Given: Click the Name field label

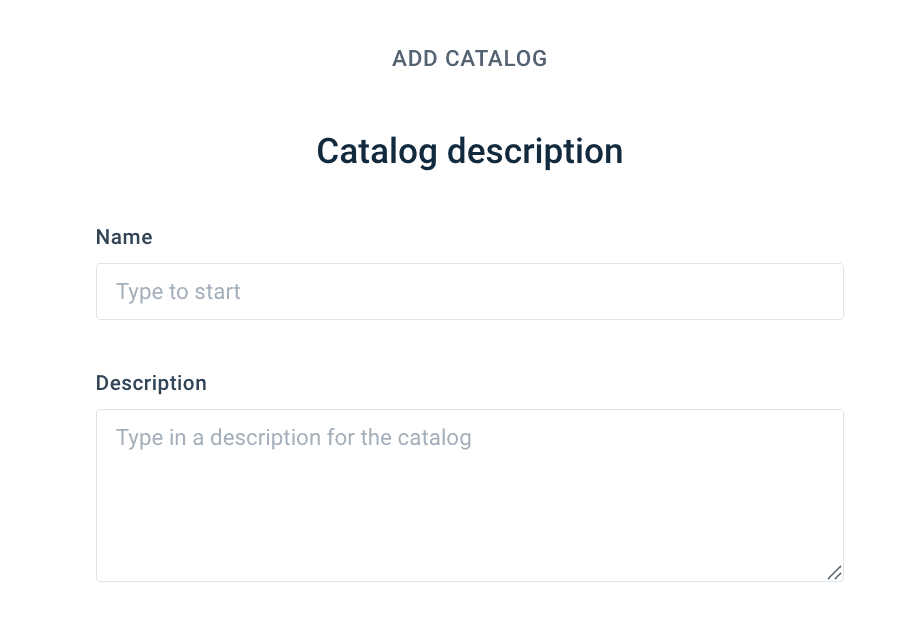Looking at the screenshot, I should point(124,237).
